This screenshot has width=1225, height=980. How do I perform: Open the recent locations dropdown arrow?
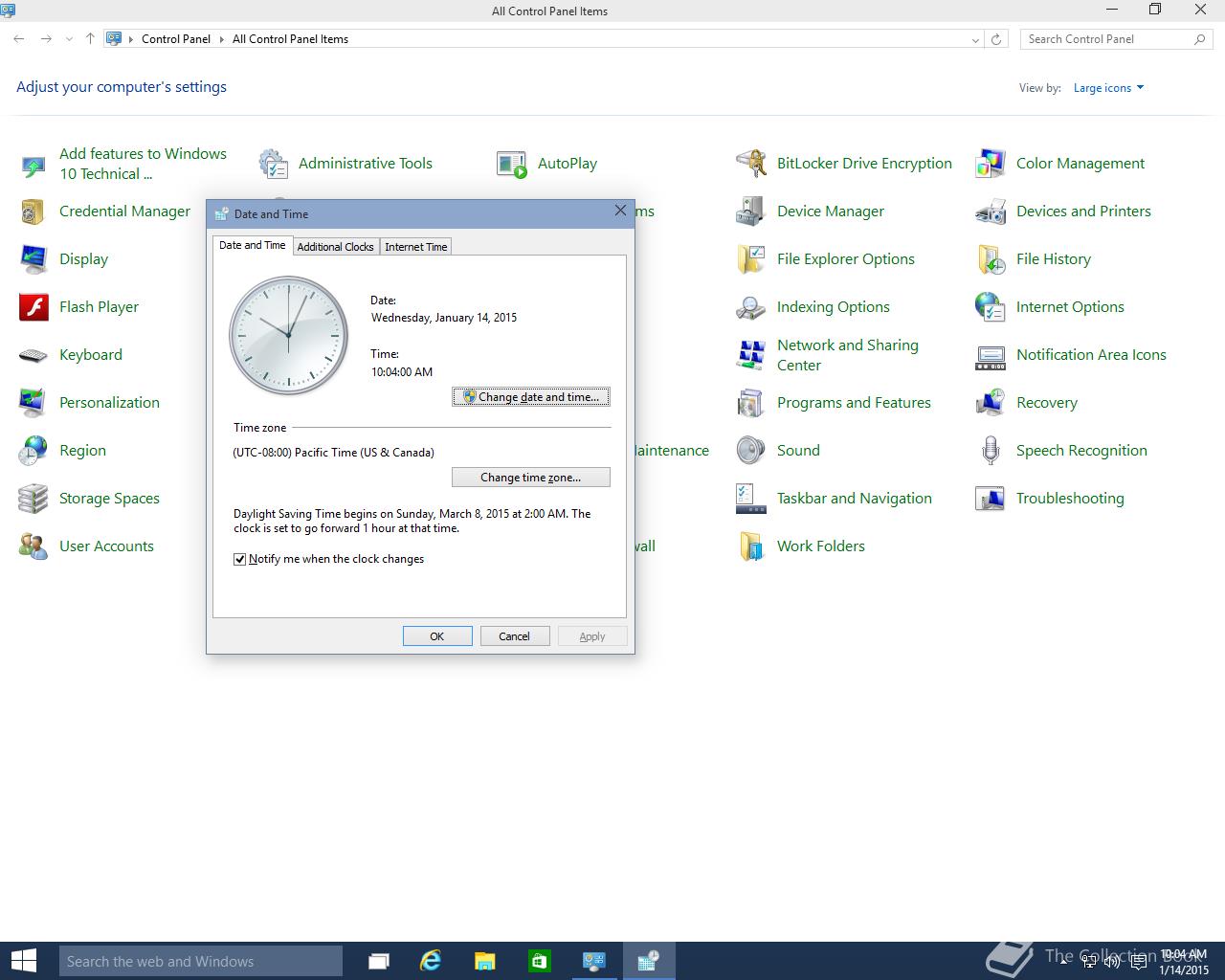click(69, 39)
